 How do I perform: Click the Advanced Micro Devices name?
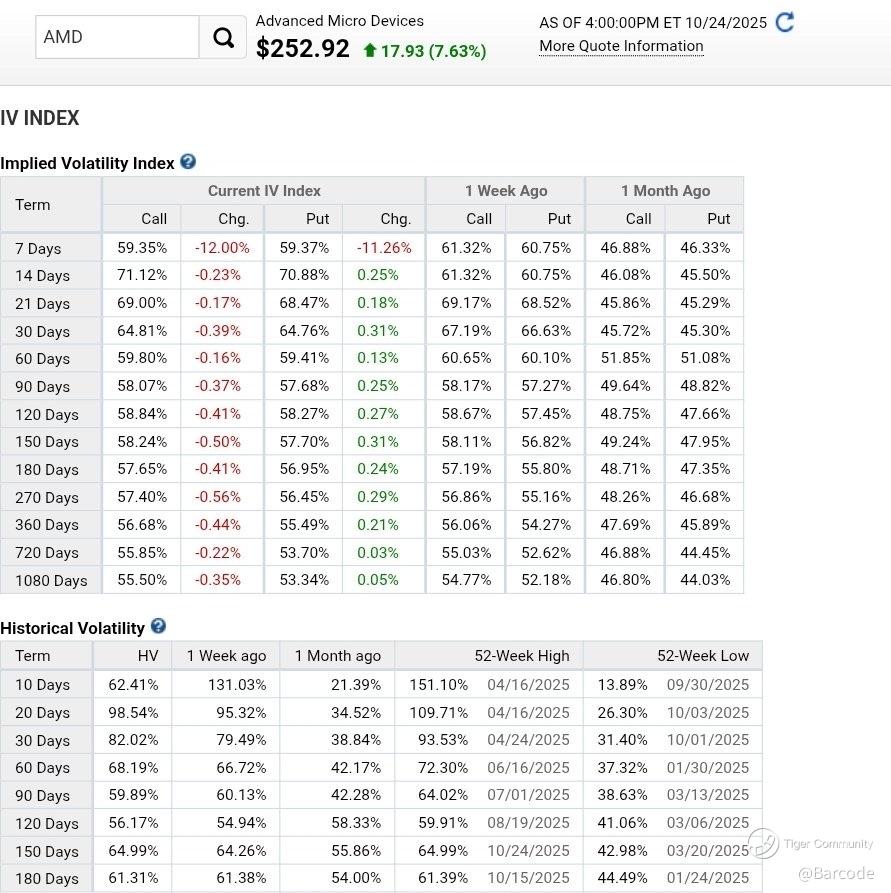340,21
